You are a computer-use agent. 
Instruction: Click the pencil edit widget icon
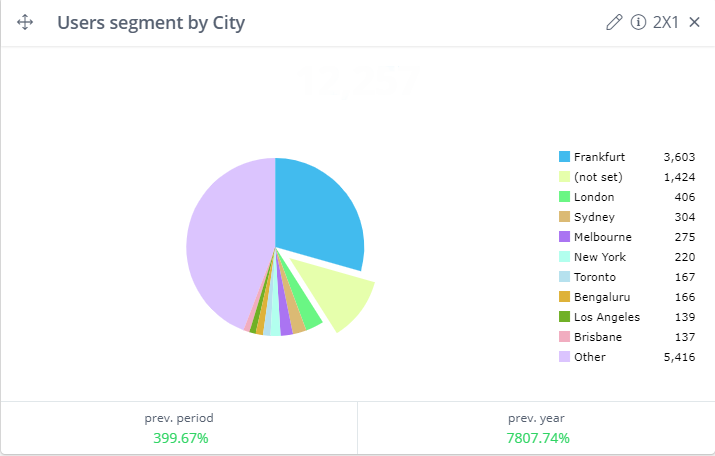tap(614, 23)
